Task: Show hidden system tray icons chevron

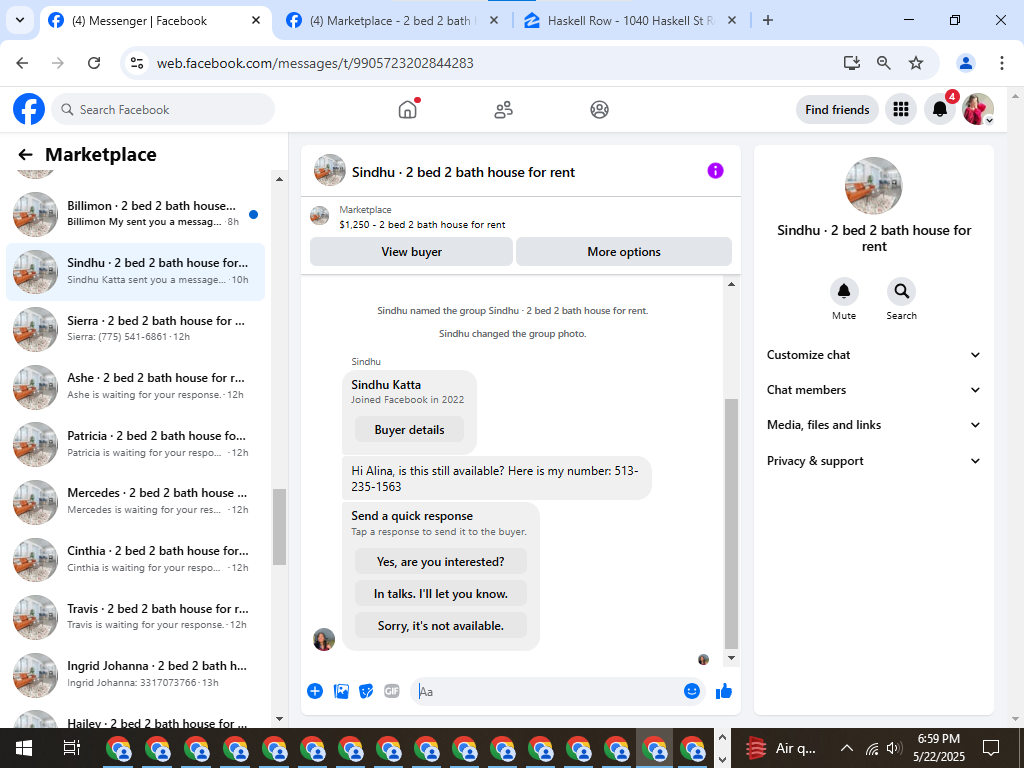Action: (x=846, y=748)
